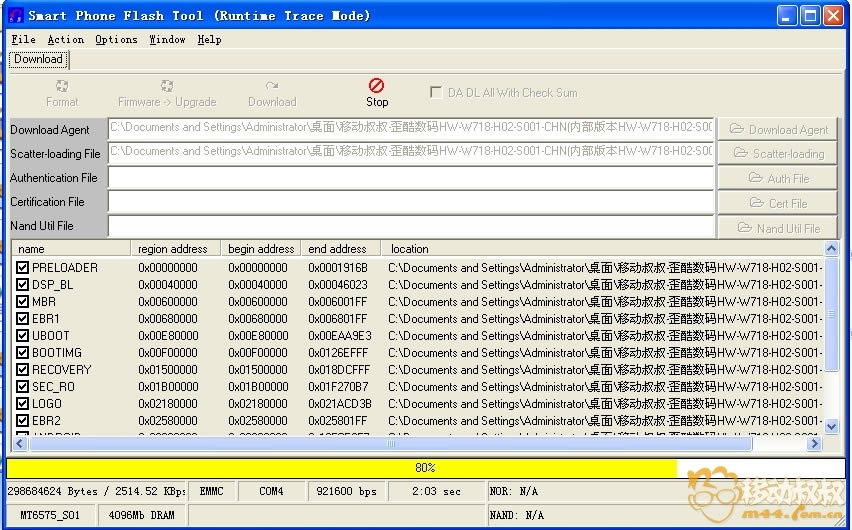Click the Format toolbar icon
The height and width of the screenshot is (530, 852).
62,86
